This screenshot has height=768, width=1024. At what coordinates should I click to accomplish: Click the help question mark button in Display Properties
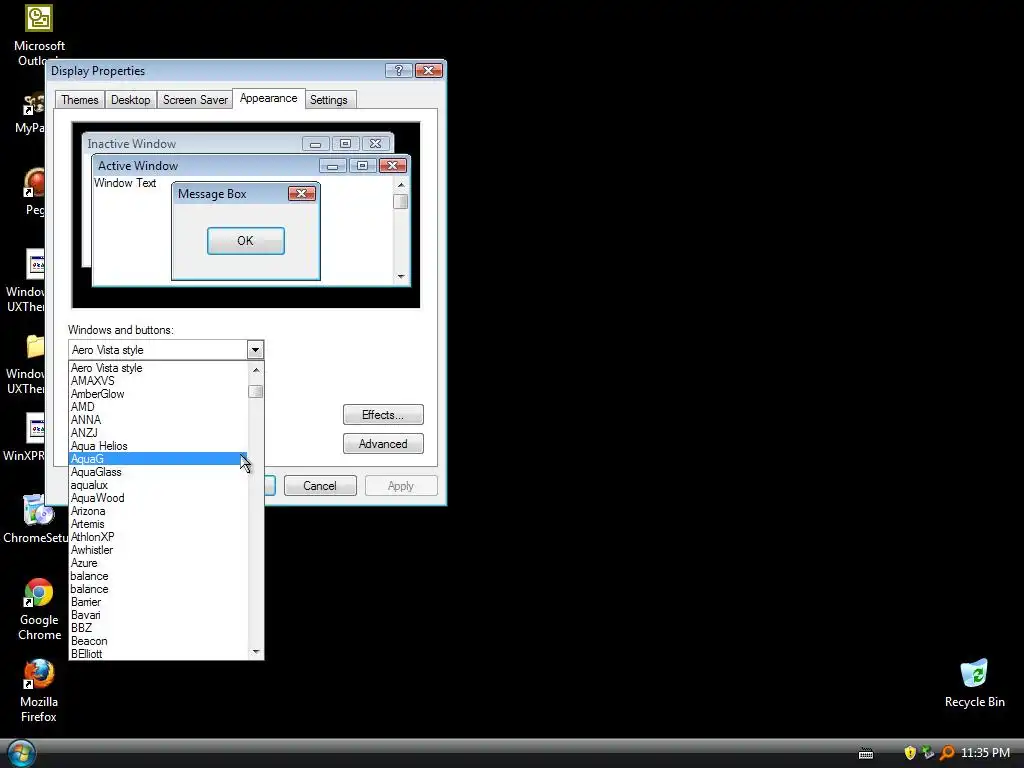(x=398, y=70)
